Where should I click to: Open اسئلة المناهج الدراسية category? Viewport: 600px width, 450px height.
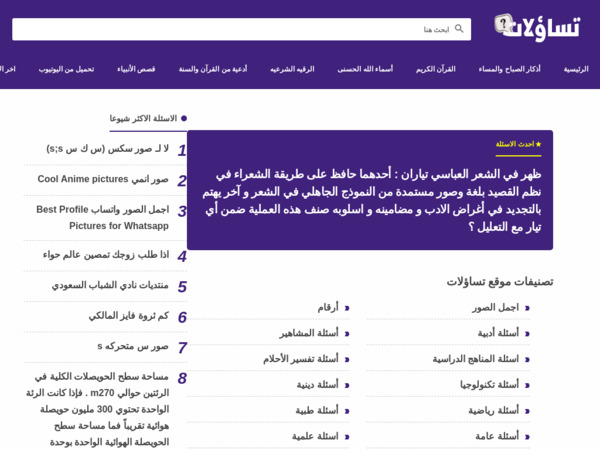[476, 359]
